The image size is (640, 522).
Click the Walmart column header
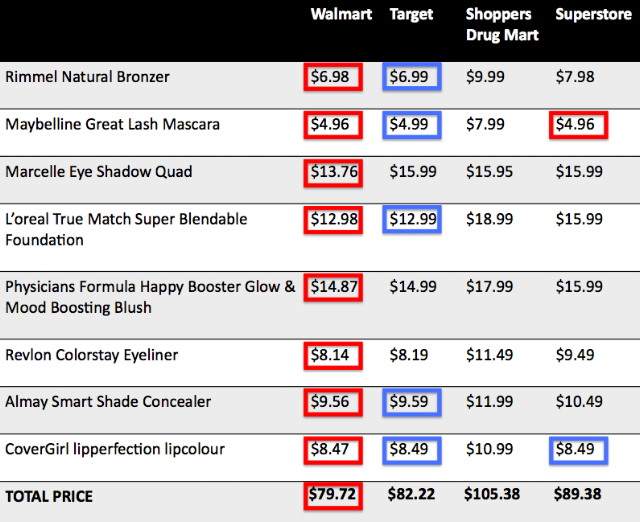pos(341,14)
